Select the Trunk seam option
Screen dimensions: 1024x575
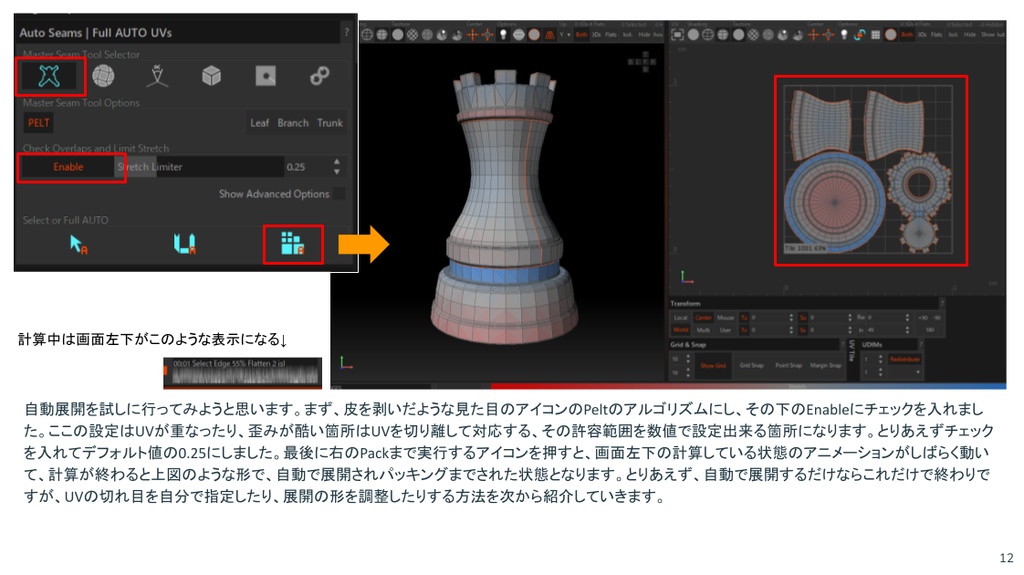(x=330, y=123)
